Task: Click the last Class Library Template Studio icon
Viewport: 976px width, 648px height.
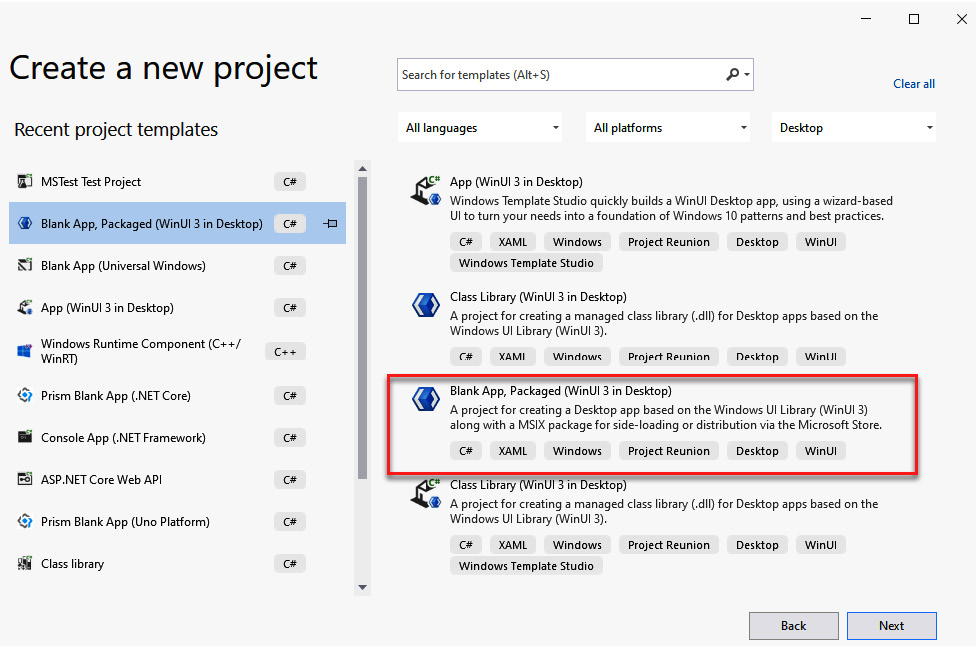Action: pyautogui.click(x=426, y=494)
